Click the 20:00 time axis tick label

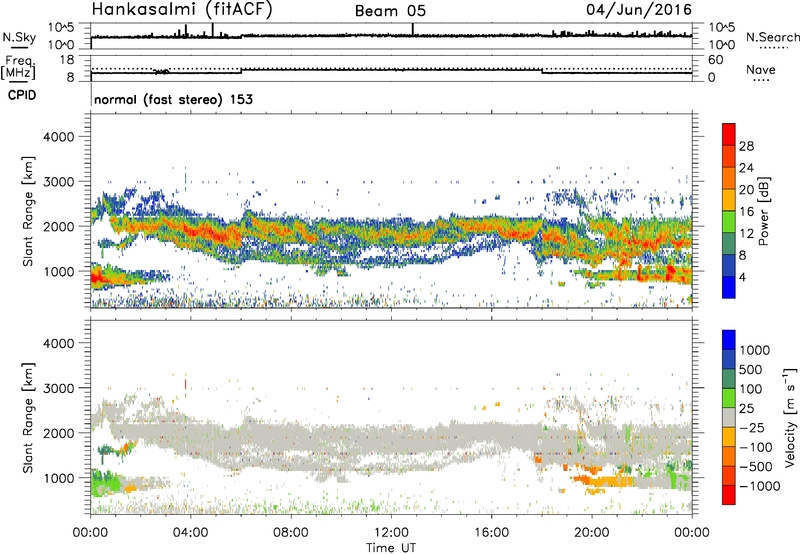(591, 533)
